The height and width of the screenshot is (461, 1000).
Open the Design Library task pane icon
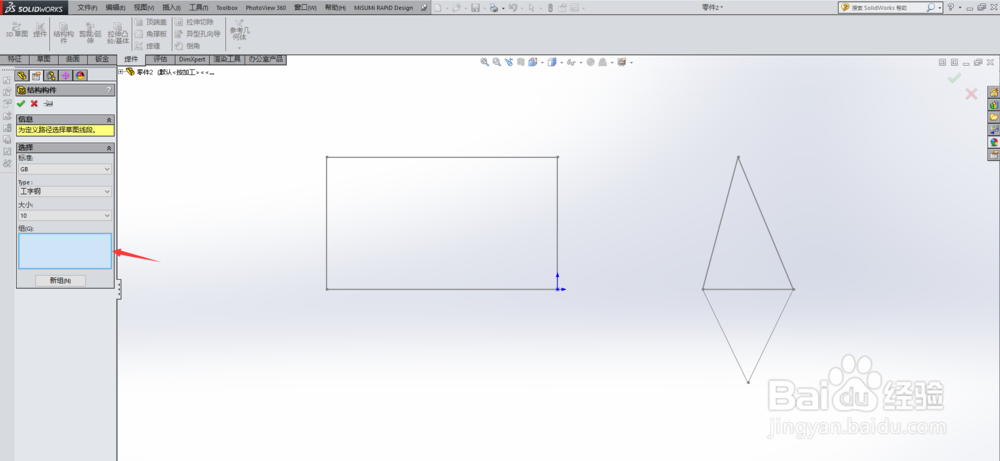click(994, 105)
